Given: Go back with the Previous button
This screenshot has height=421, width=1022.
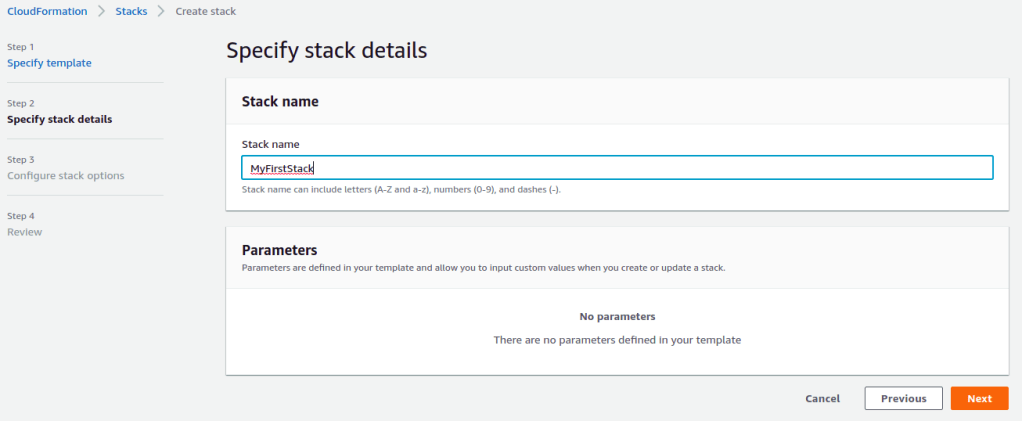Looking at the screenshot, I should tap(903, 398).
